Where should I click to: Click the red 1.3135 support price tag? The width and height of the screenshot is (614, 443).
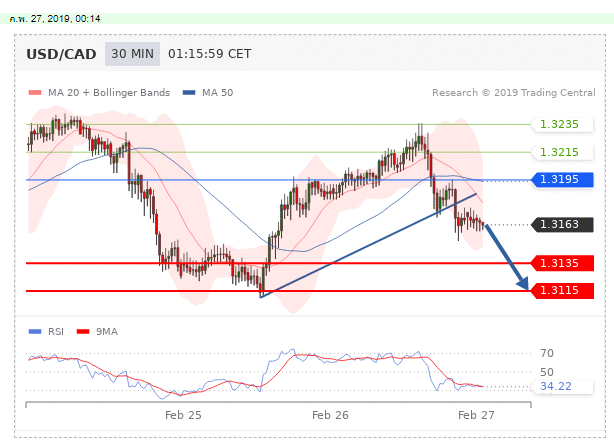click(x=562, y=263)
